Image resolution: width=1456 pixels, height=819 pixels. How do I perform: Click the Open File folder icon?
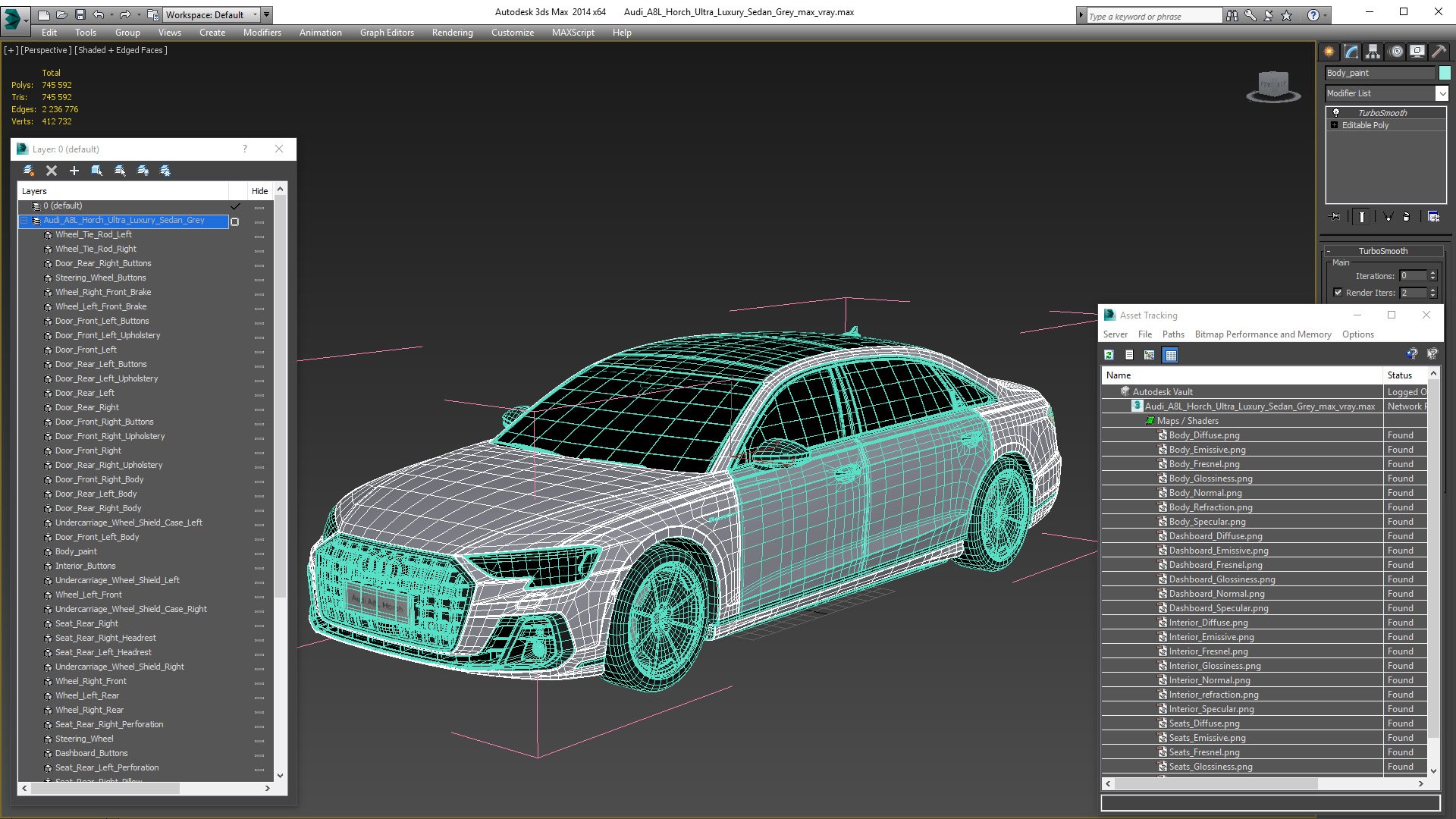61,14
